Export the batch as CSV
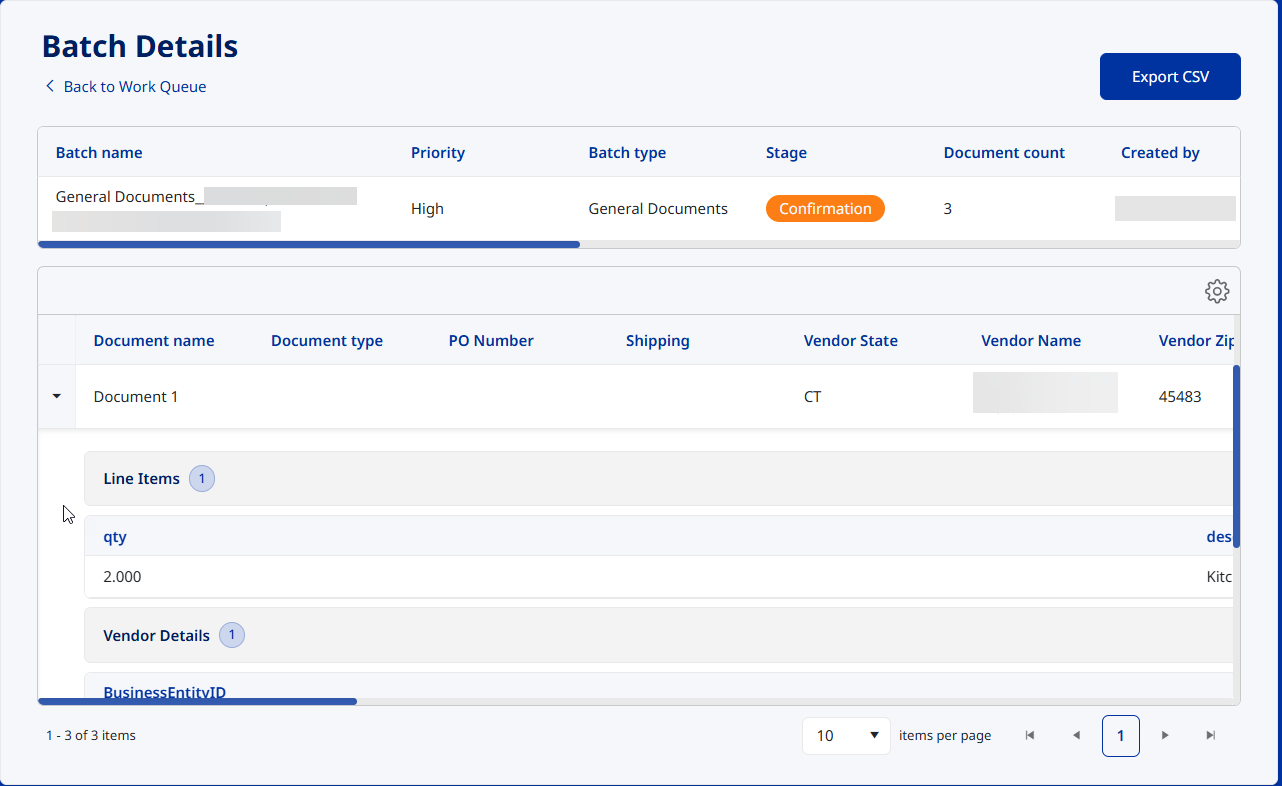 tap(1170, 77)
